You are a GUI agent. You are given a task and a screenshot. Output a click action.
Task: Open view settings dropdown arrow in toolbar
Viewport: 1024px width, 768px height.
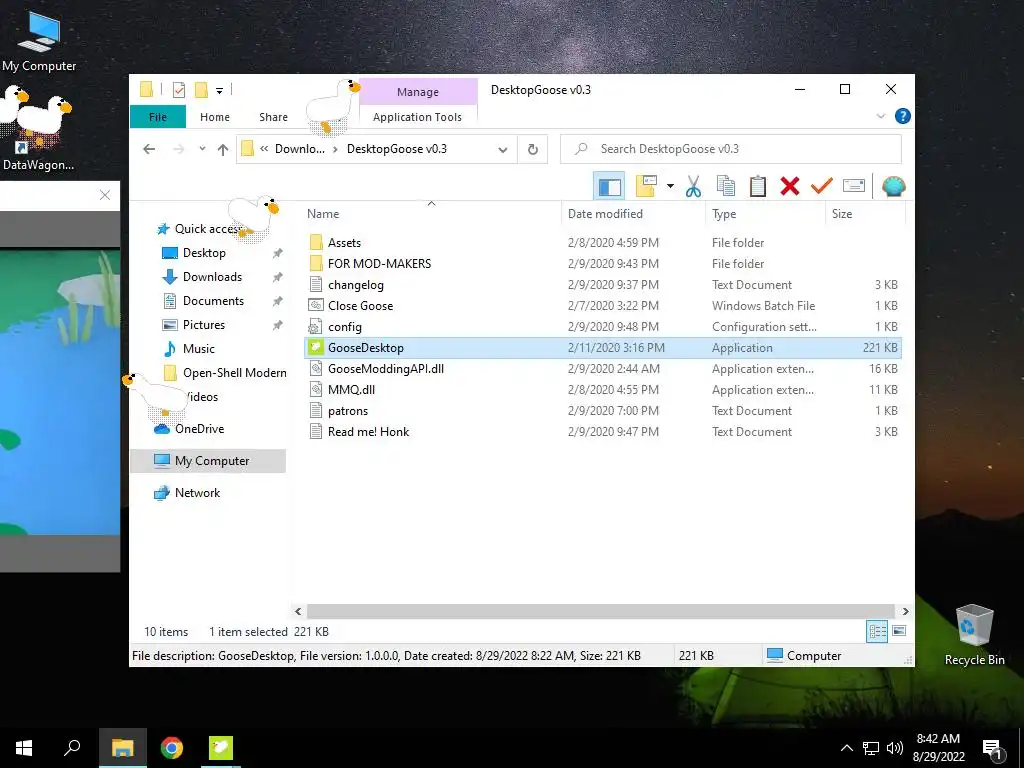[x=670, y=186]
